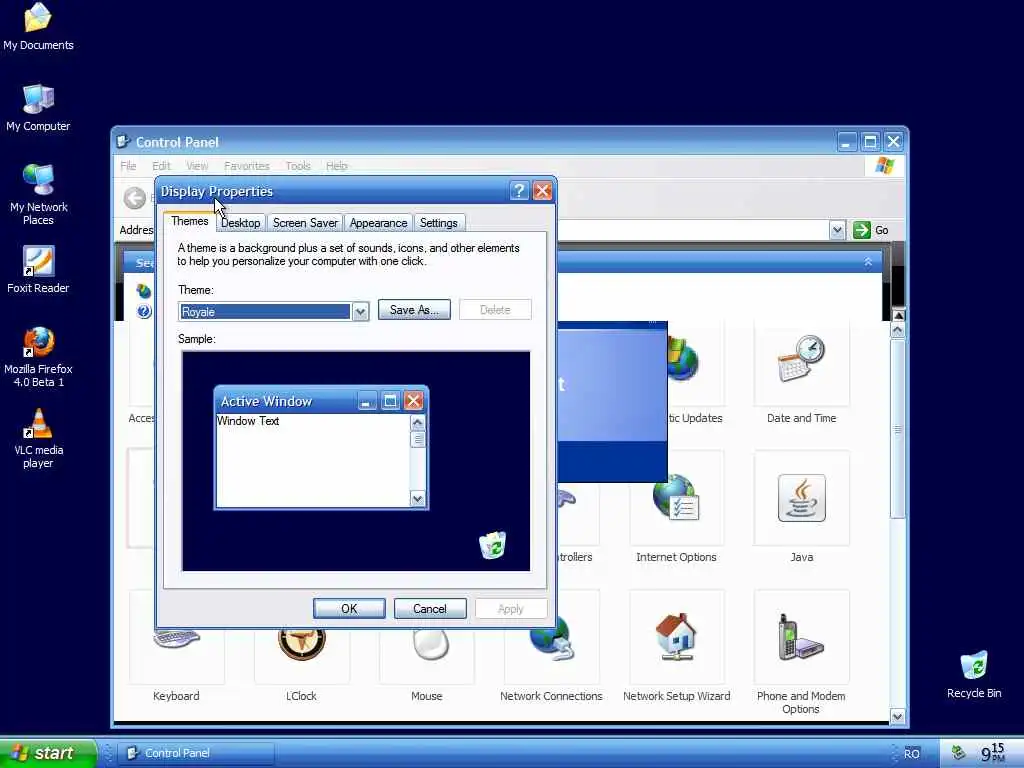Click the Back arrow in Control Panel toolbar
1024x768 pixels.
pyautogui.click(x=135, y=198)
